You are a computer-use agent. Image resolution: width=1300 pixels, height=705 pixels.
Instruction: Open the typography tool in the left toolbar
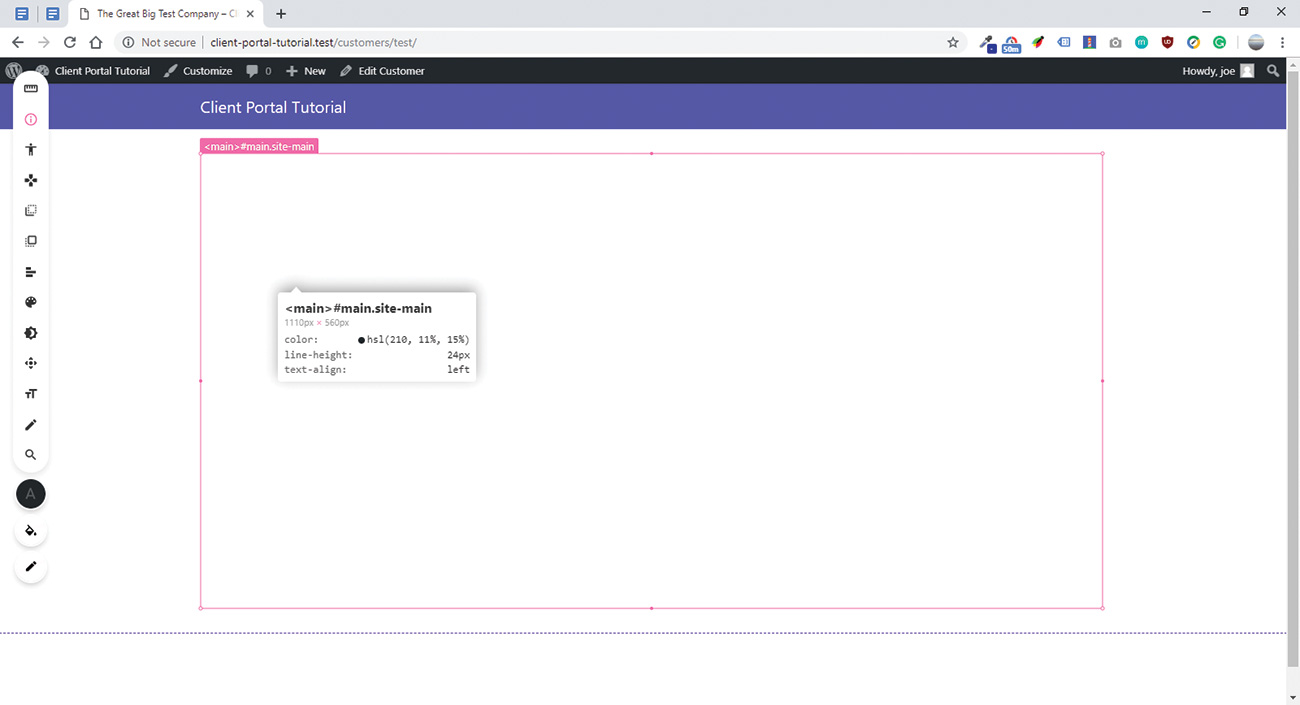click(x=30, y=393)
